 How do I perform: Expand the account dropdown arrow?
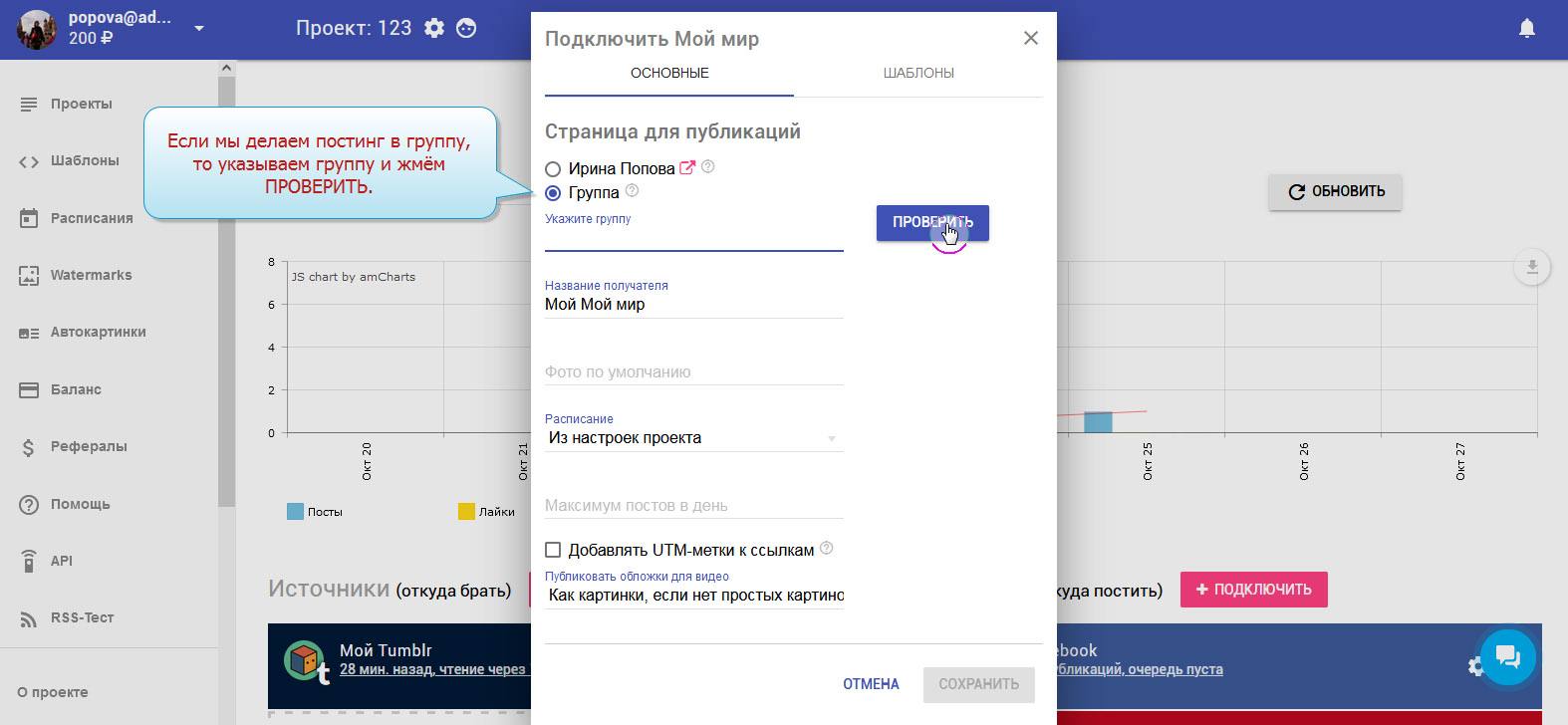(x=199, y=28)
